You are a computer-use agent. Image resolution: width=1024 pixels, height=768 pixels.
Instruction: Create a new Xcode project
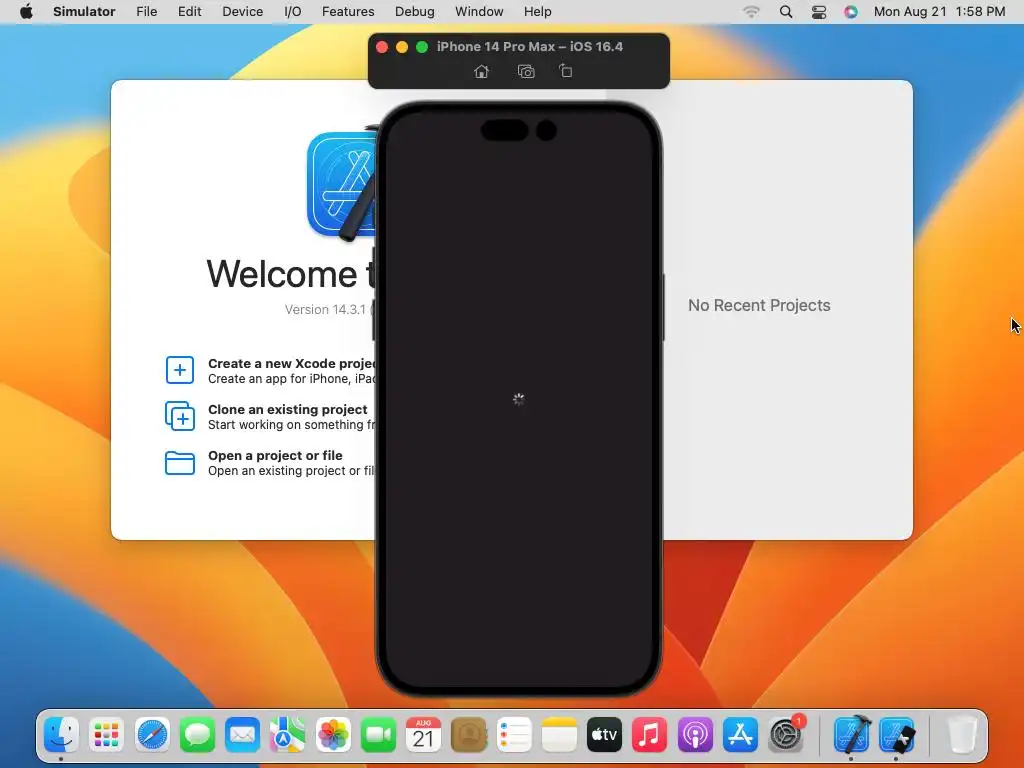click(270, 370)
